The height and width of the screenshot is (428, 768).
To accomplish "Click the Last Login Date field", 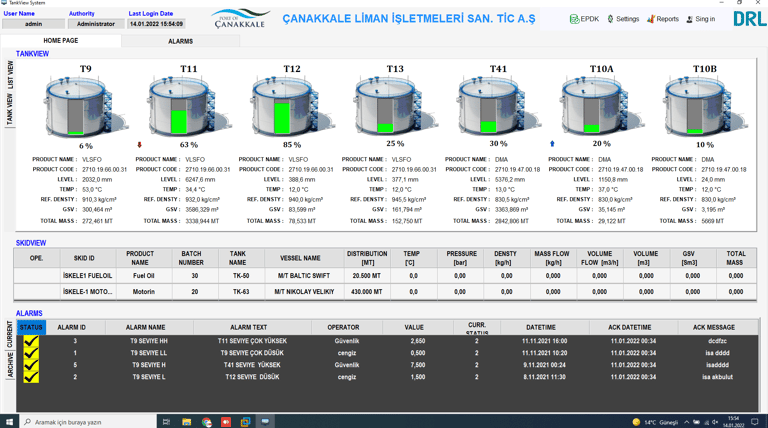I will coord(156,24).
